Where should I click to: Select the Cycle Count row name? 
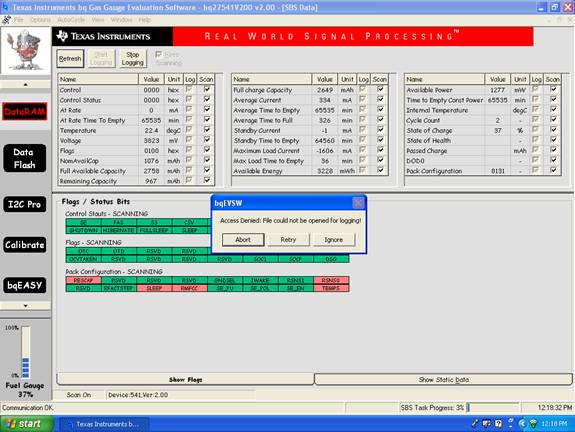click(423, 120)
